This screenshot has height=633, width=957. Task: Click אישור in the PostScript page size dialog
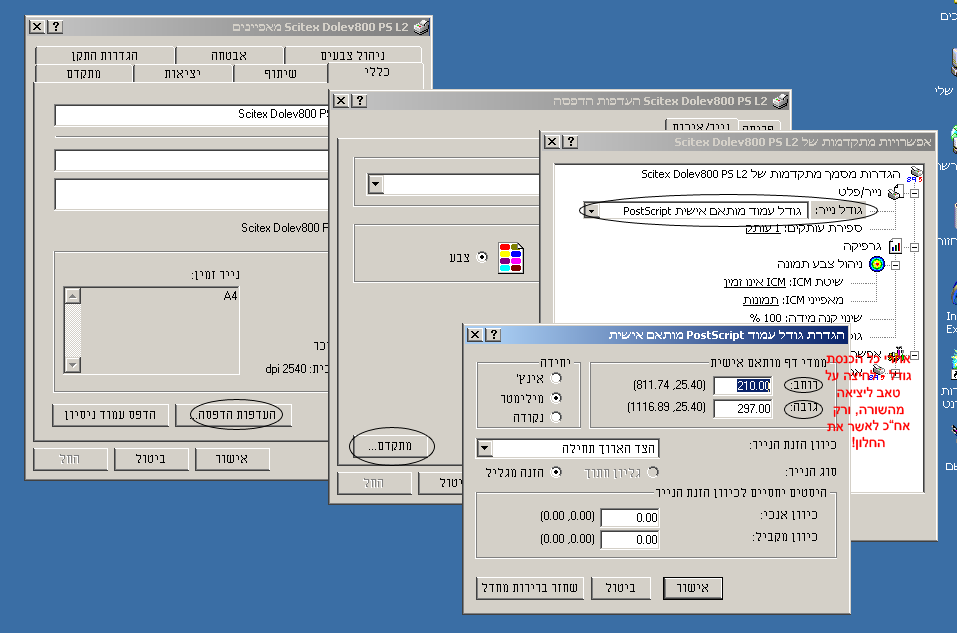click(693, 588)
